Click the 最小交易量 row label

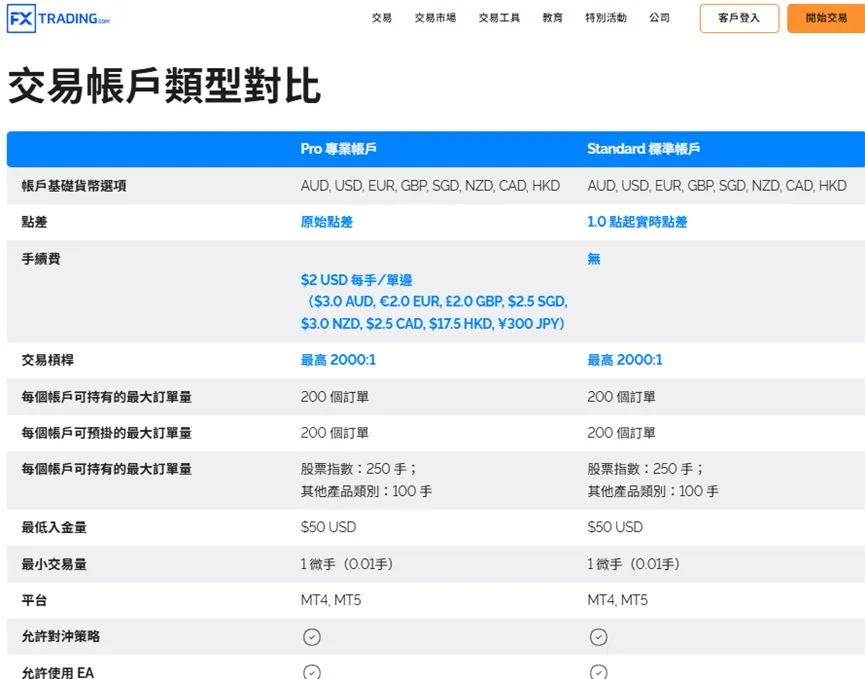point(54,564)
